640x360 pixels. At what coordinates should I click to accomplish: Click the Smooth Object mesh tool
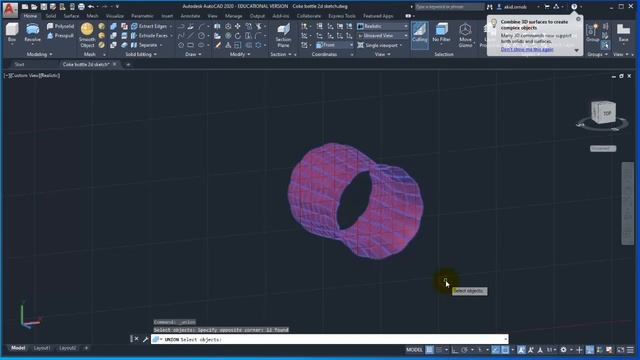click(87, 35)
